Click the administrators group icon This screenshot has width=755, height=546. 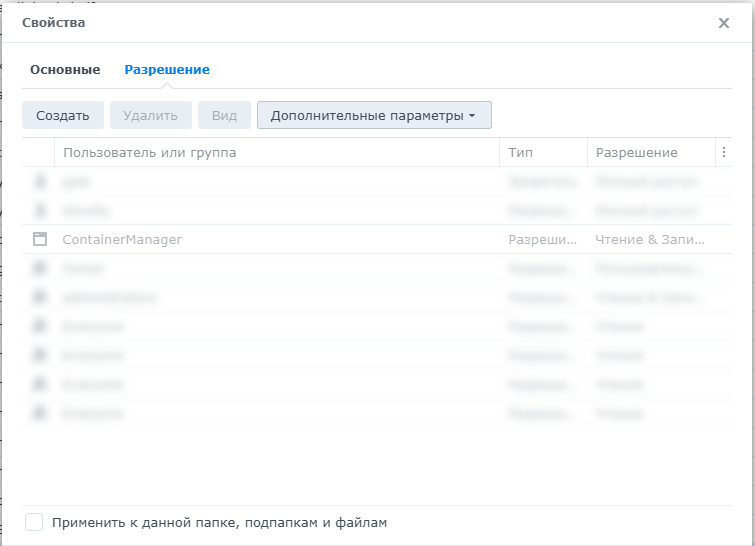[40, 298]
